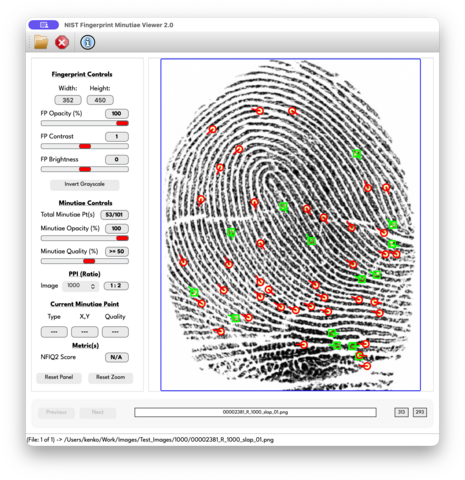Click the red X close-file icon
The width and height of the screenshot is (465, 480).
pos(62,43)
